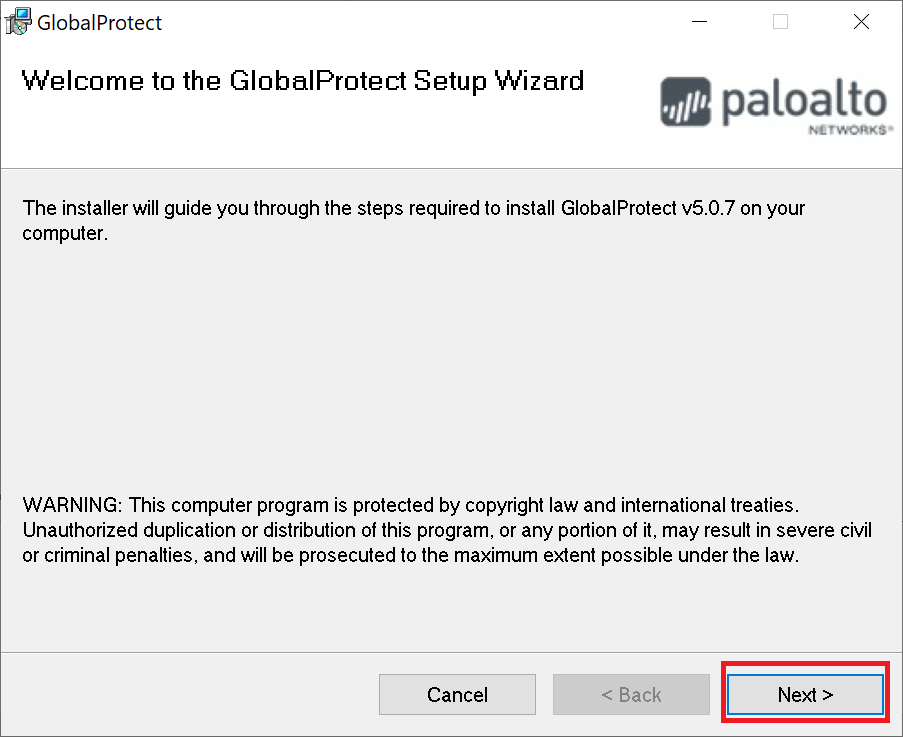Click the disabled Back button
Screen dimensions: 903x737
tap(631, 694)
